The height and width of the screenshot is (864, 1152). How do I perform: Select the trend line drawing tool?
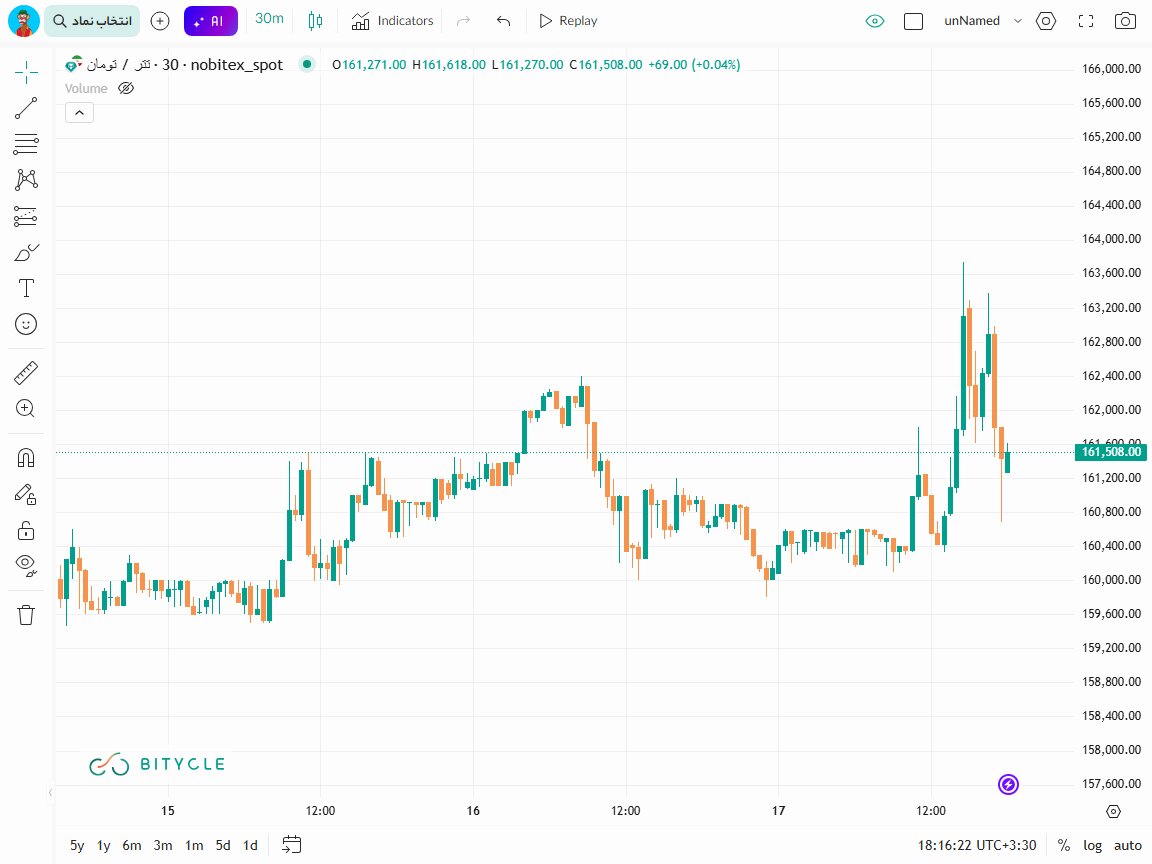coord(26,108)
